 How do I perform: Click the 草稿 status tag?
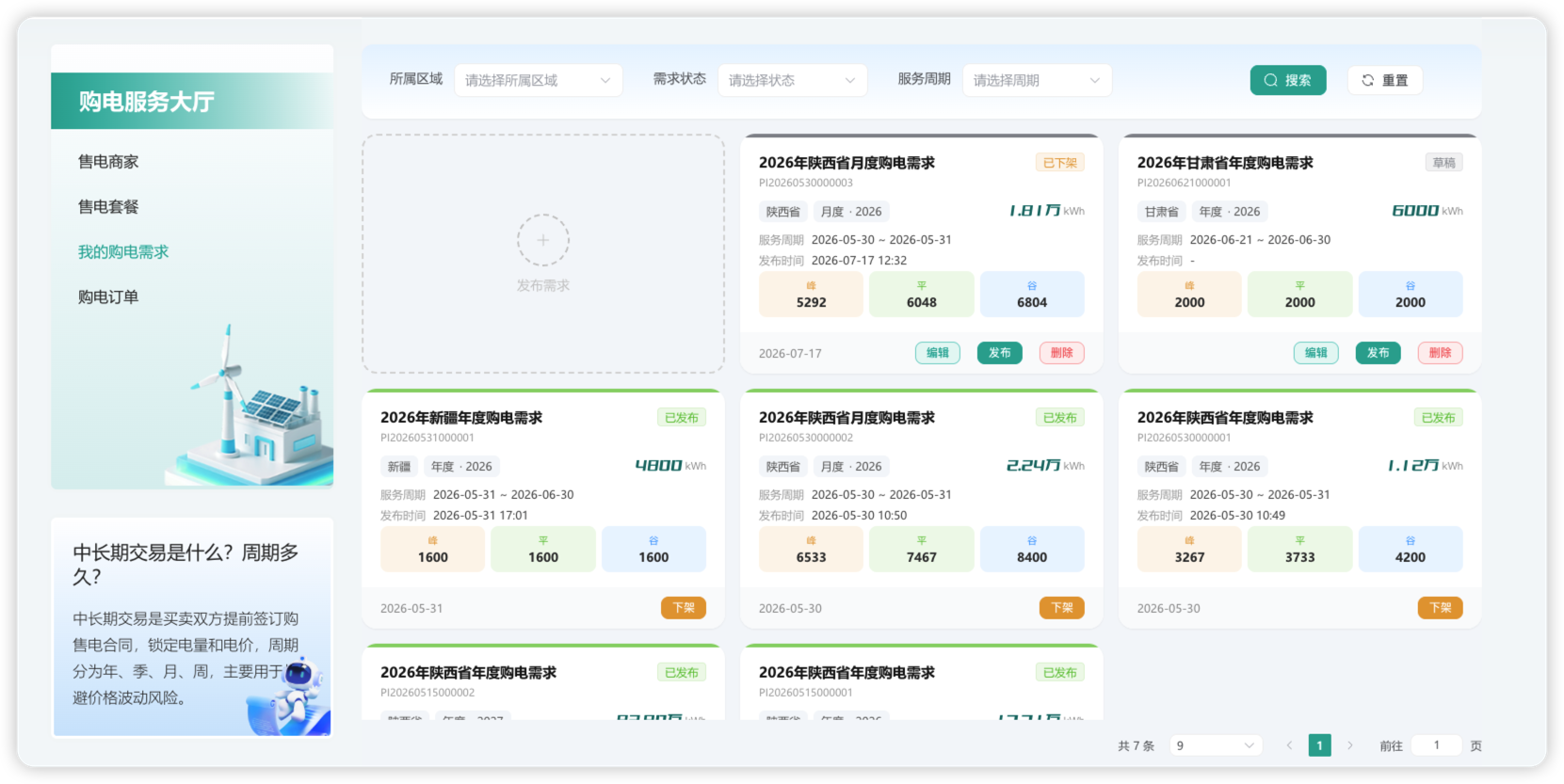[1444, 163]
